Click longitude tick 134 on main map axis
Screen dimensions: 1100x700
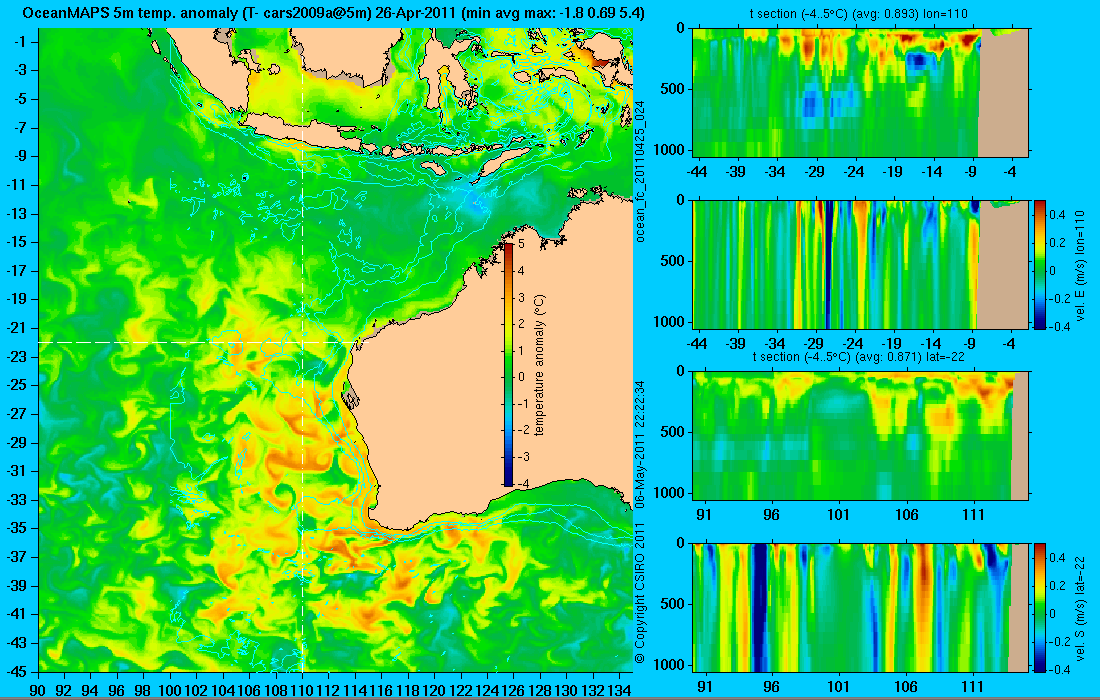[619, 691]
